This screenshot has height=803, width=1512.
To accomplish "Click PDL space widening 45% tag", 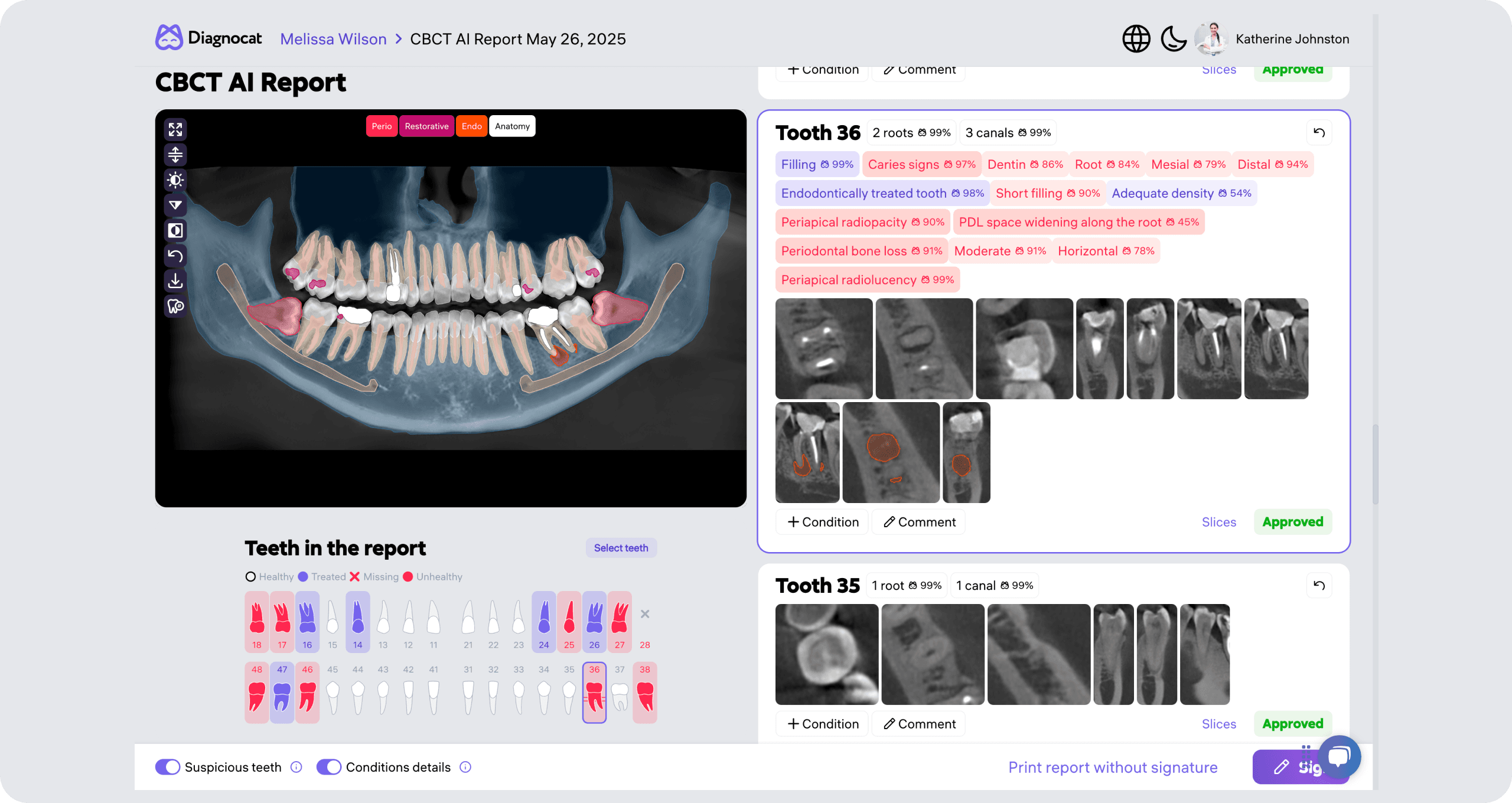I will coord(1078,222).
